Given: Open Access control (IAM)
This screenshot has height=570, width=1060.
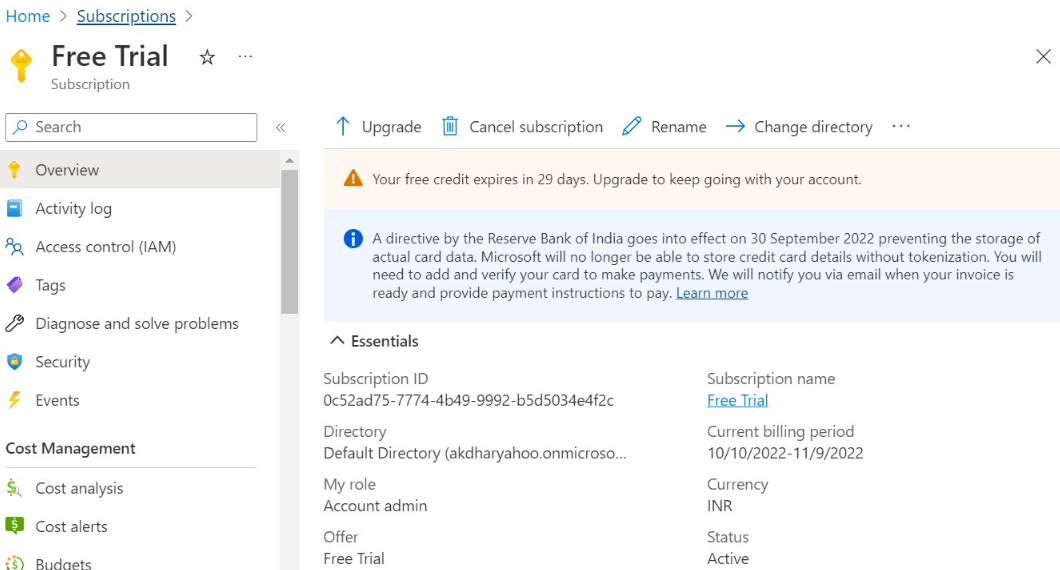Looking at the screenshot, I should click(140, 247).
